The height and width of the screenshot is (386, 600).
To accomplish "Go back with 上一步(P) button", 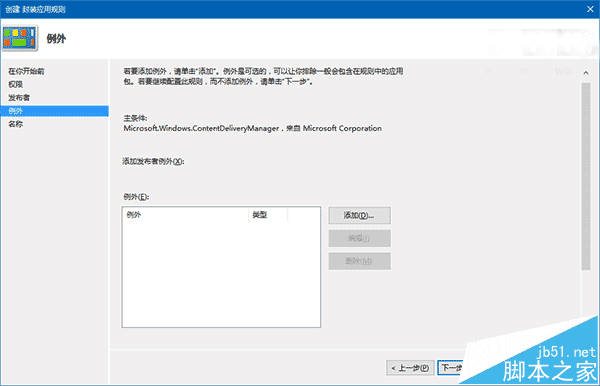I will click(x=410, y=368).
